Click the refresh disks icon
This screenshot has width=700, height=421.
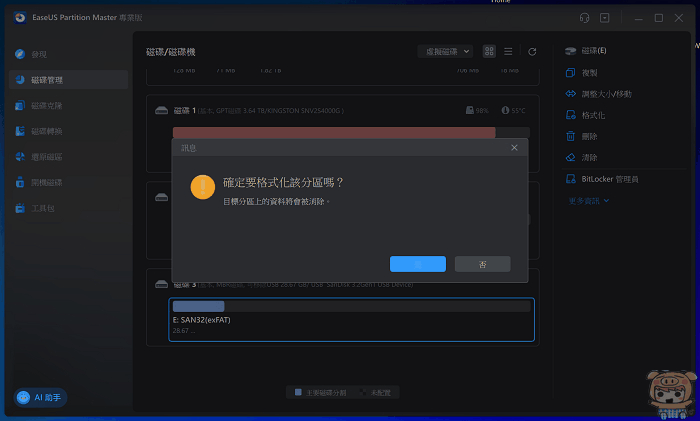pyautogui.click(x=532, y=51)
